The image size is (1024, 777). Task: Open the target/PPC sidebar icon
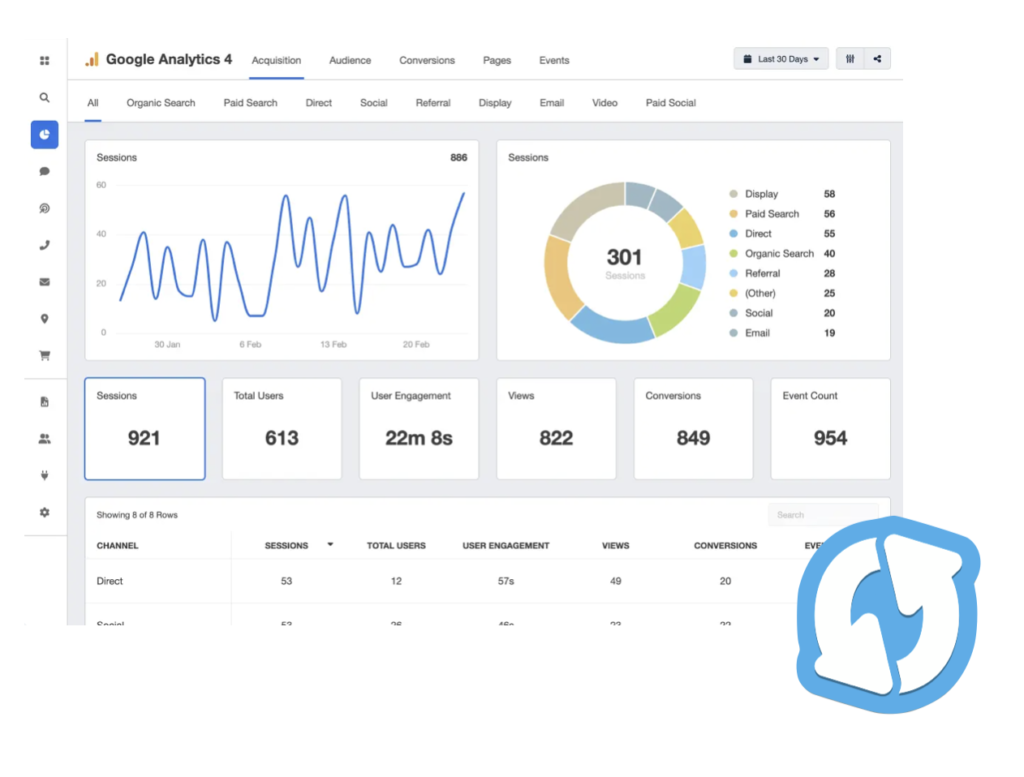pos(44,208)
